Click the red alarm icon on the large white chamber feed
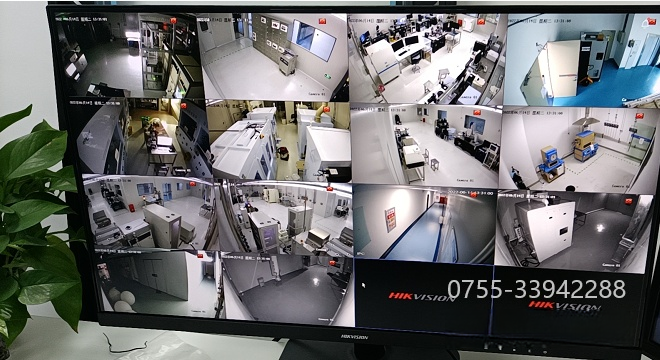 (629, 201)
